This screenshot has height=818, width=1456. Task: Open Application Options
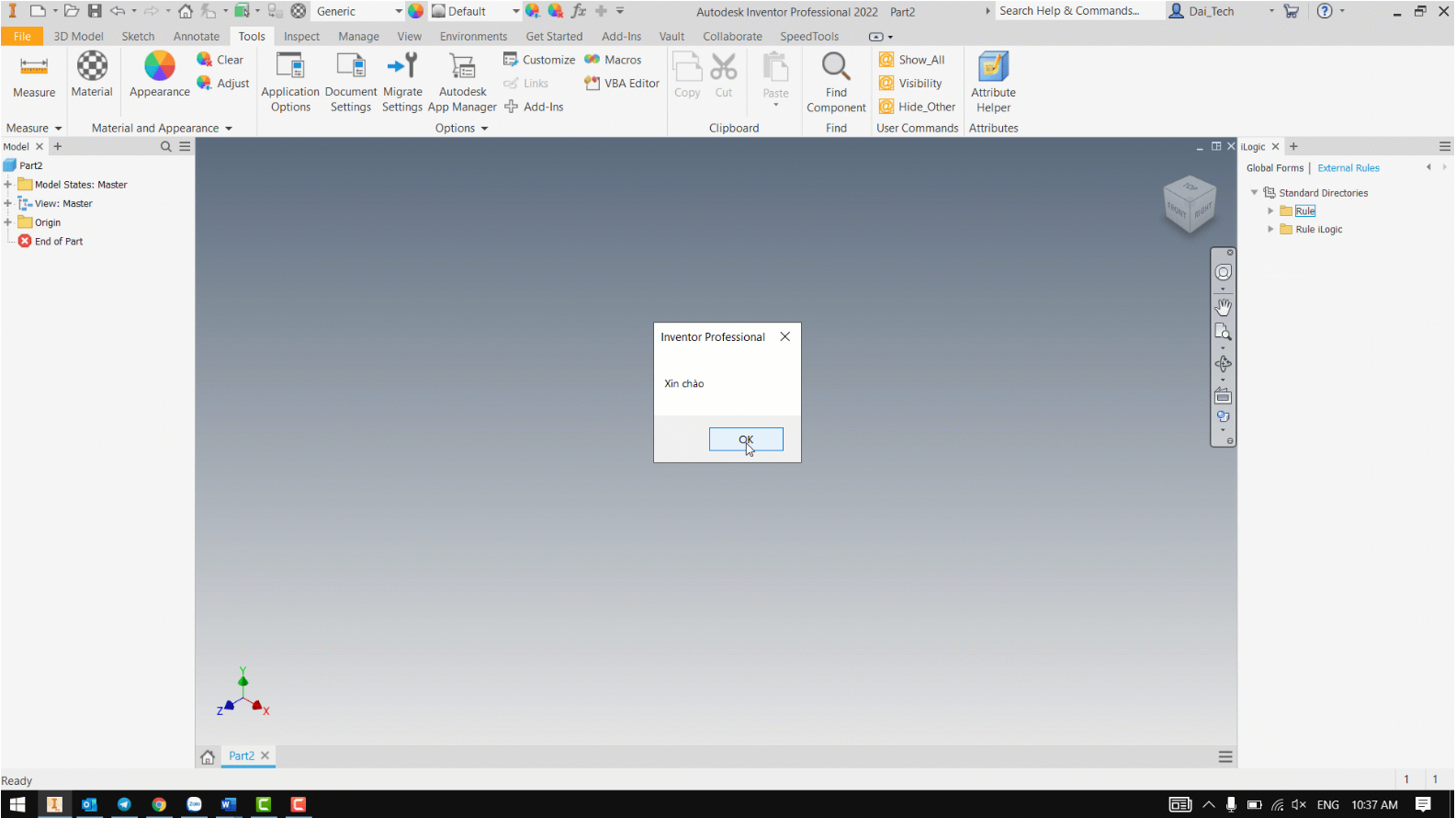290,83
